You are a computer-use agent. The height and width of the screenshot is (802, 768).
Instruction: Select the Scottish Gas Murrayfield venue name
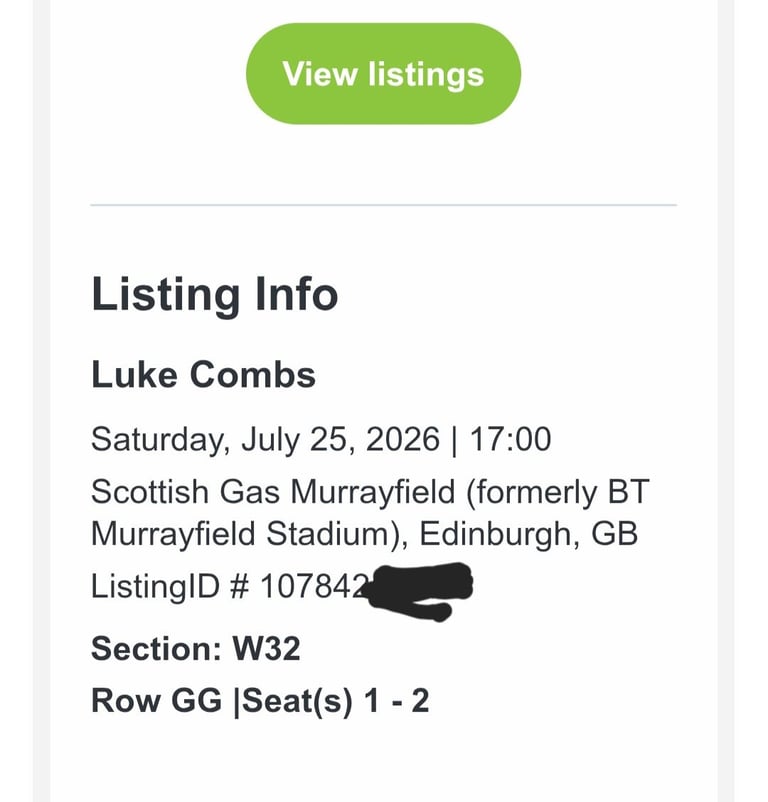270,491
